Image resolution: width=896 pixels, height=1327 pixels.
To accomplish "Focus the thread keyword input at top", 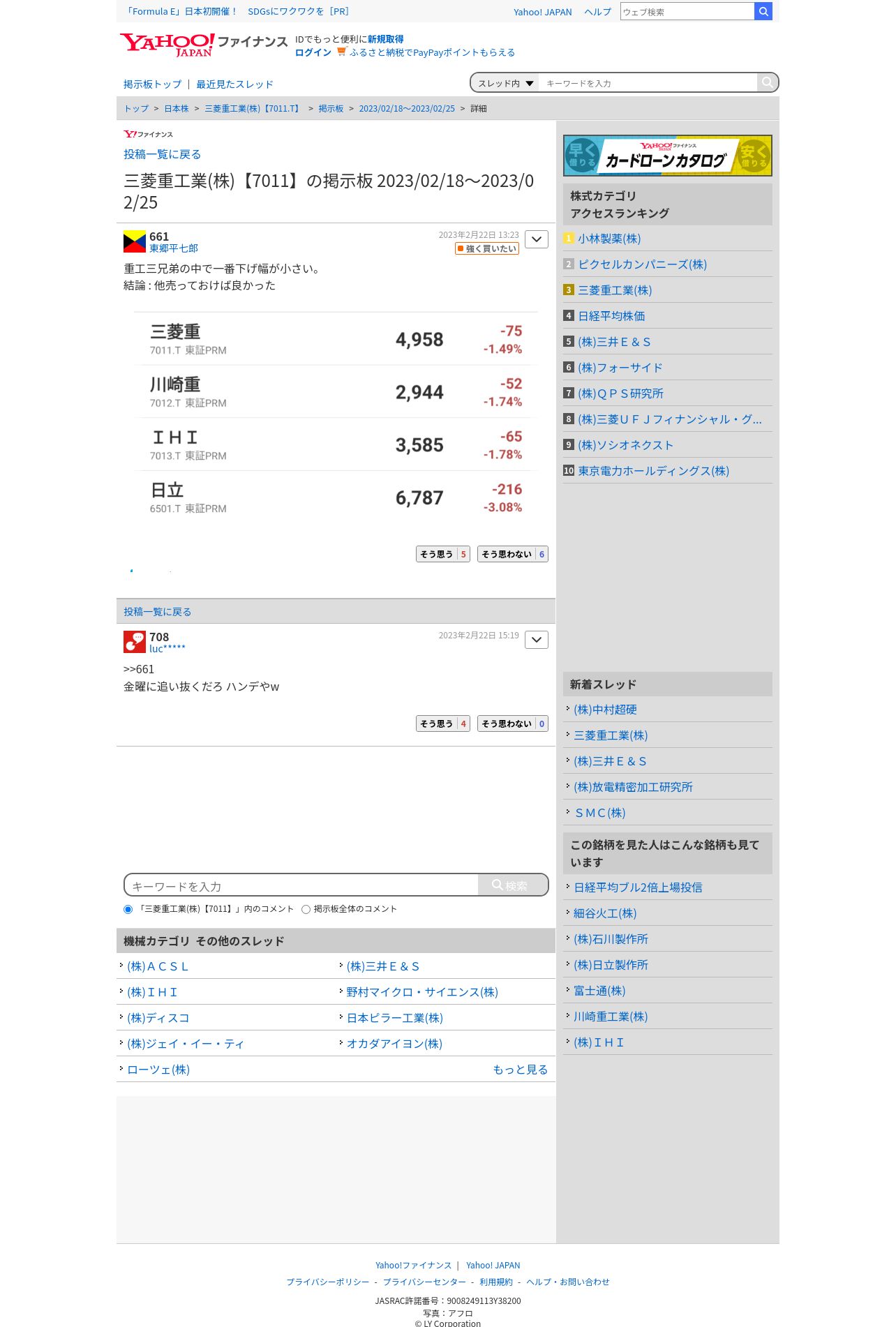I will coord(648,83).
